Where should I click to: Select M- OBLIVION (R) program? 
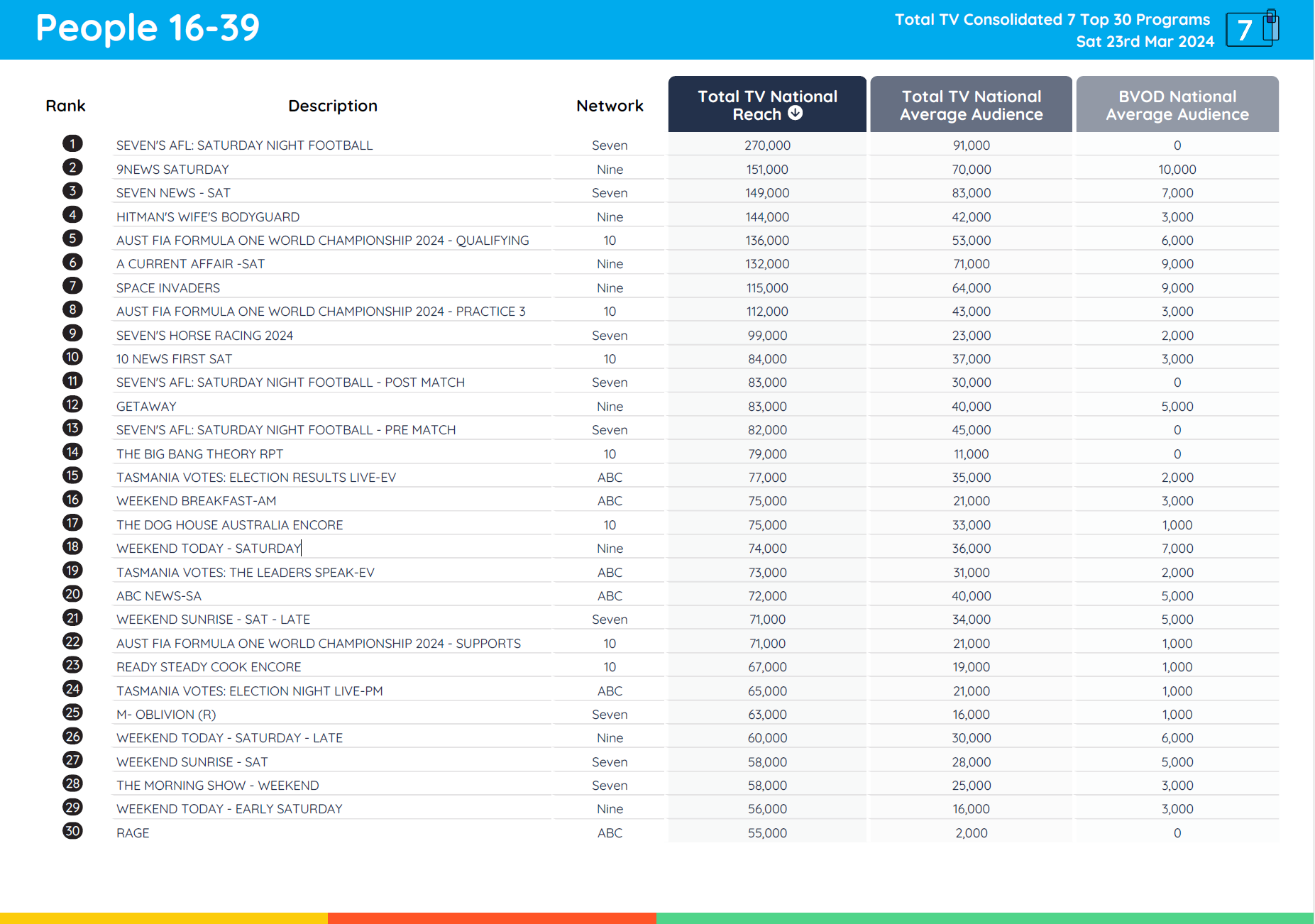tap(166, 715)
